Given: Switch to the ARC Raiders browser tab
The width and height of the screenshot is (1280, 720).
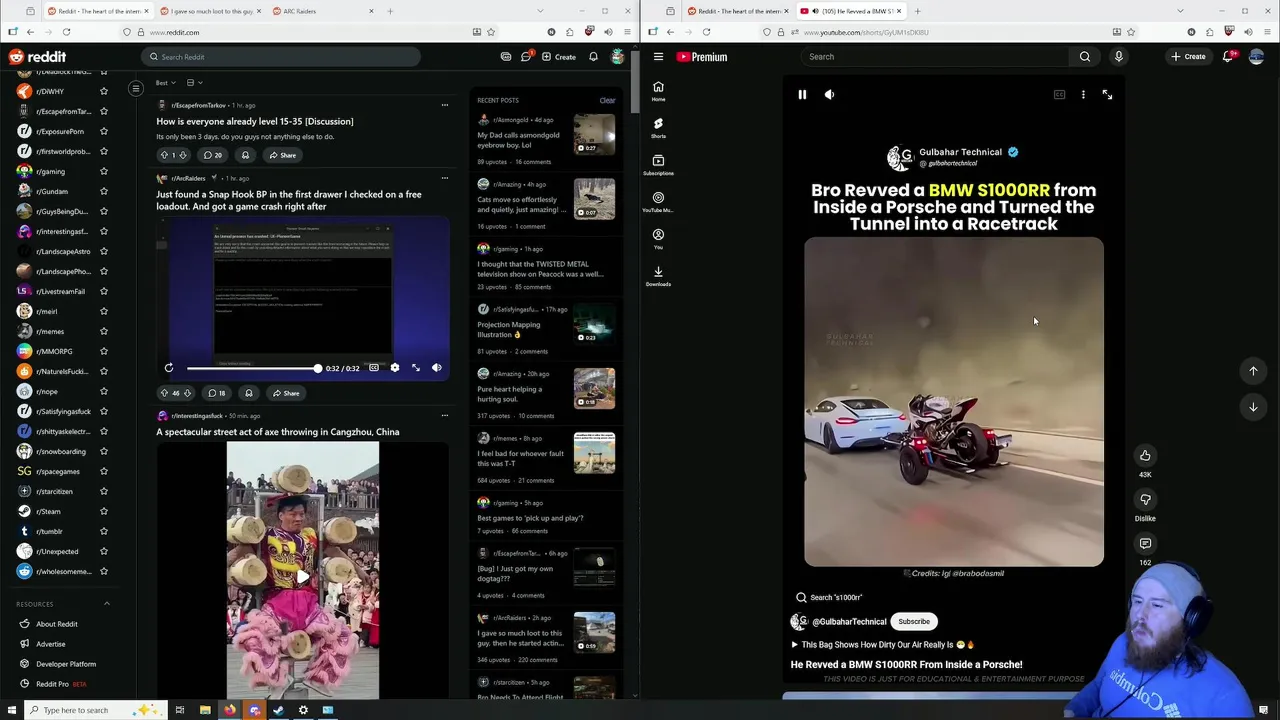Looking at the screenshot, I should (x=323, y=11).
